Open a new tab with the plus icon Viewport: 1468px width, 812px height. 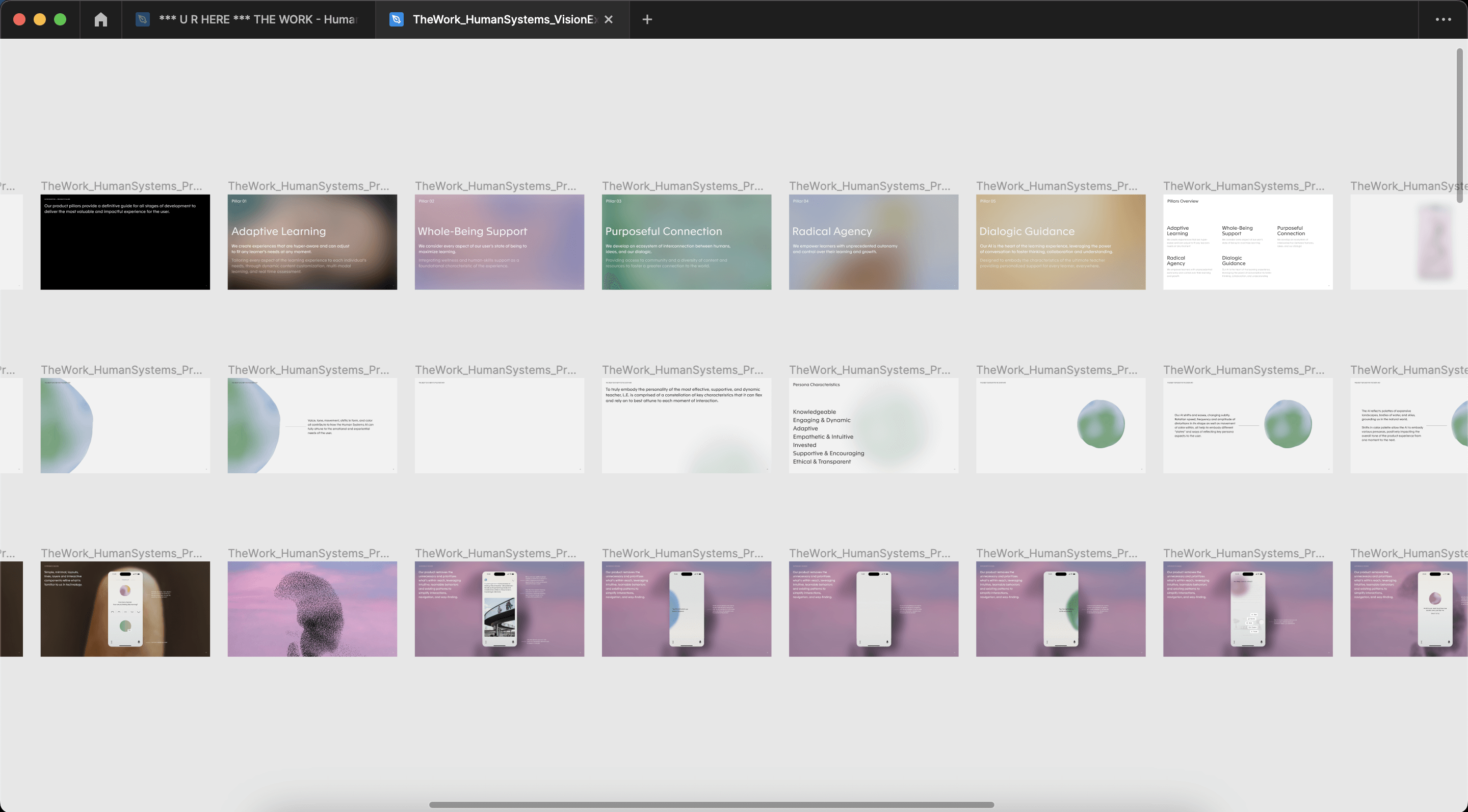coord(647,19)
